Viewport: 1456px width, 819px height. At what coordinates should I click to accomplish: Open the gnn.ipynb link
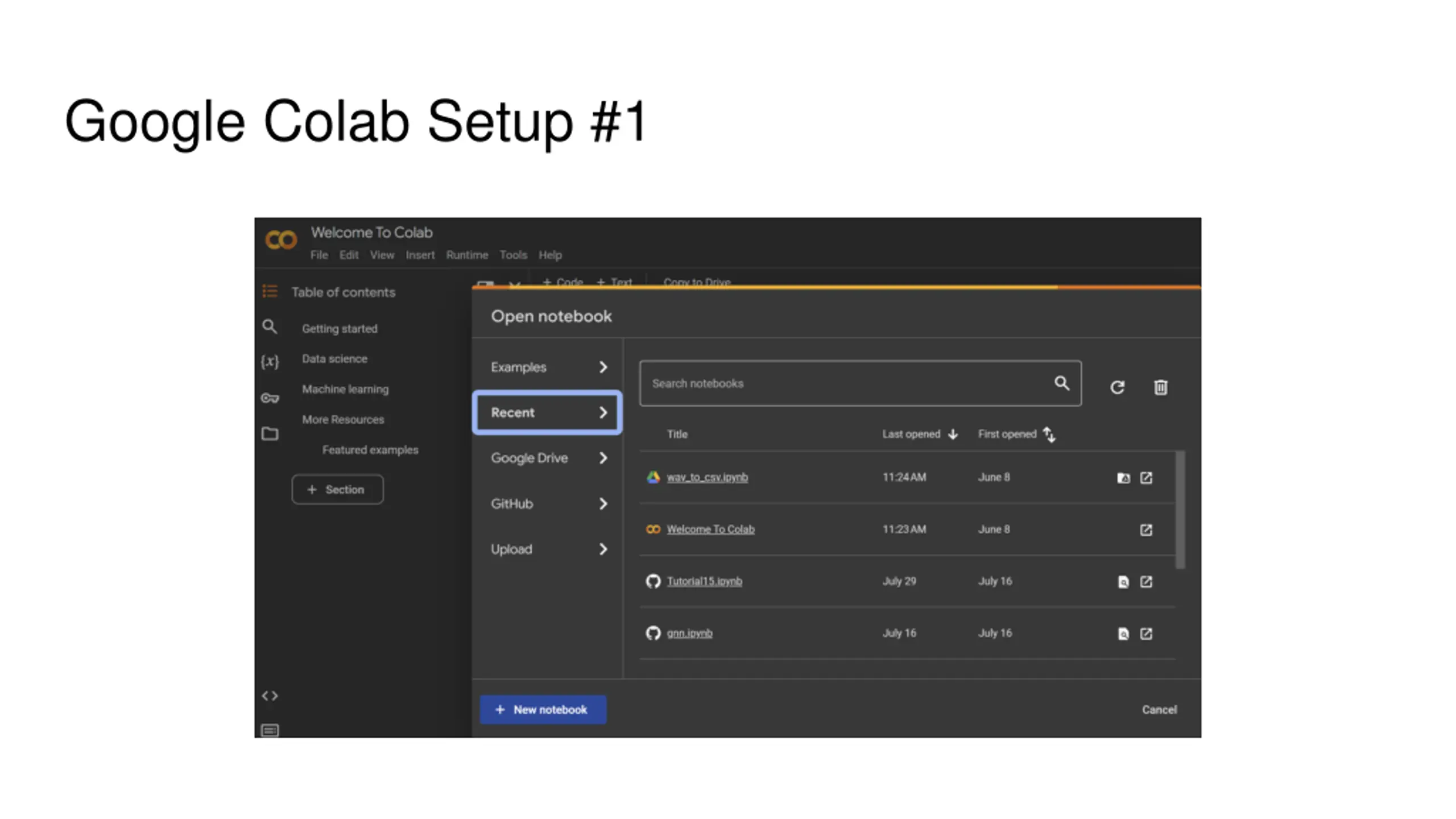pos(689,633)
